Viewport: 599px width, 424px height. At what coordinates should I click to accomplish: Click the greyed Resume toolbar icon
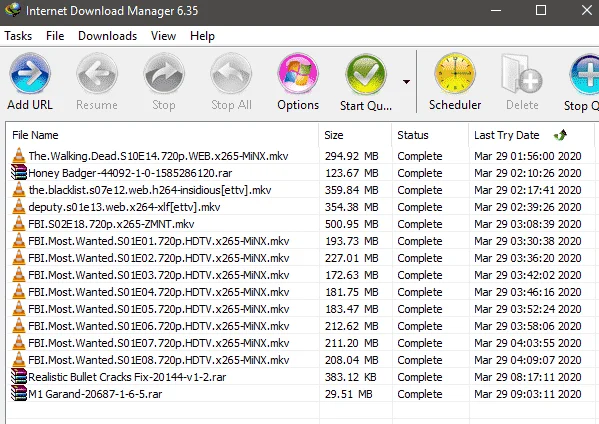(97, 74)
